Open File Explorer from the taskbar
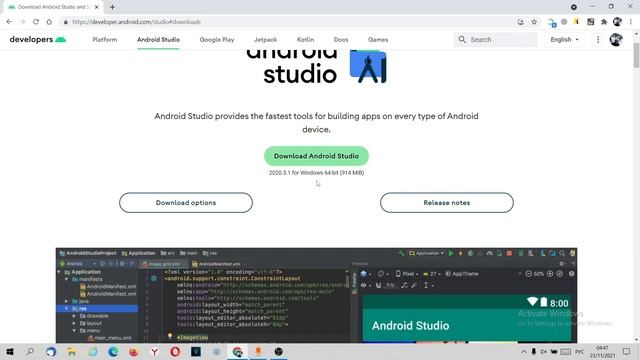 pos(72,351)
